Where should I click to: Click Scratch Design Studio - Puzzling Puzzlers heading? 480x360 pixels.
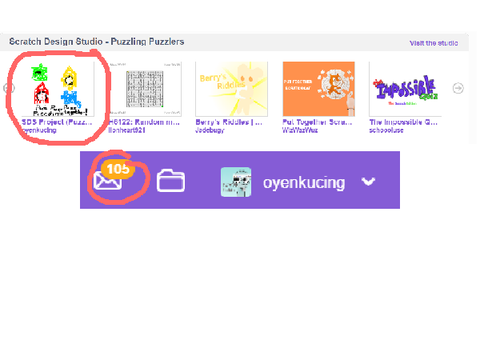tap(97, 42)
